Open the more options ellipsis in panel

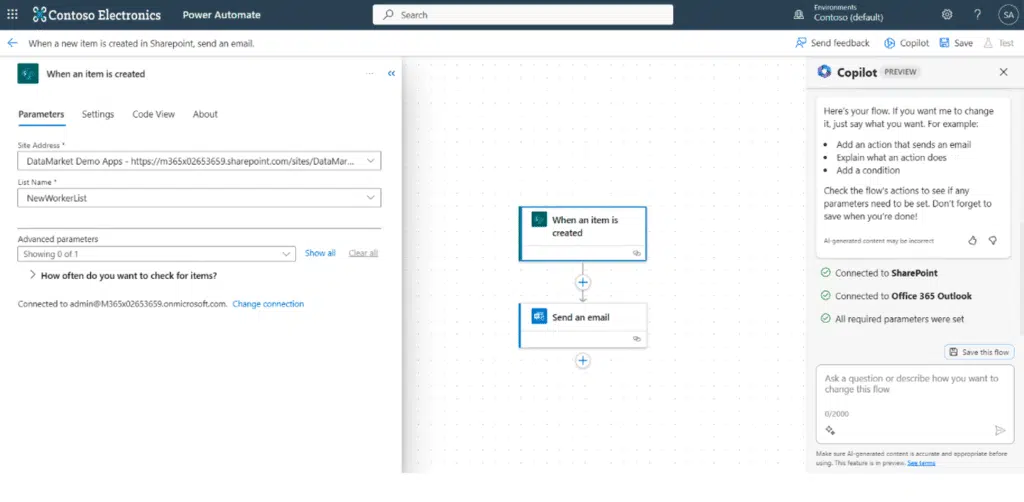pyautogui.click(x=370, y=74)
